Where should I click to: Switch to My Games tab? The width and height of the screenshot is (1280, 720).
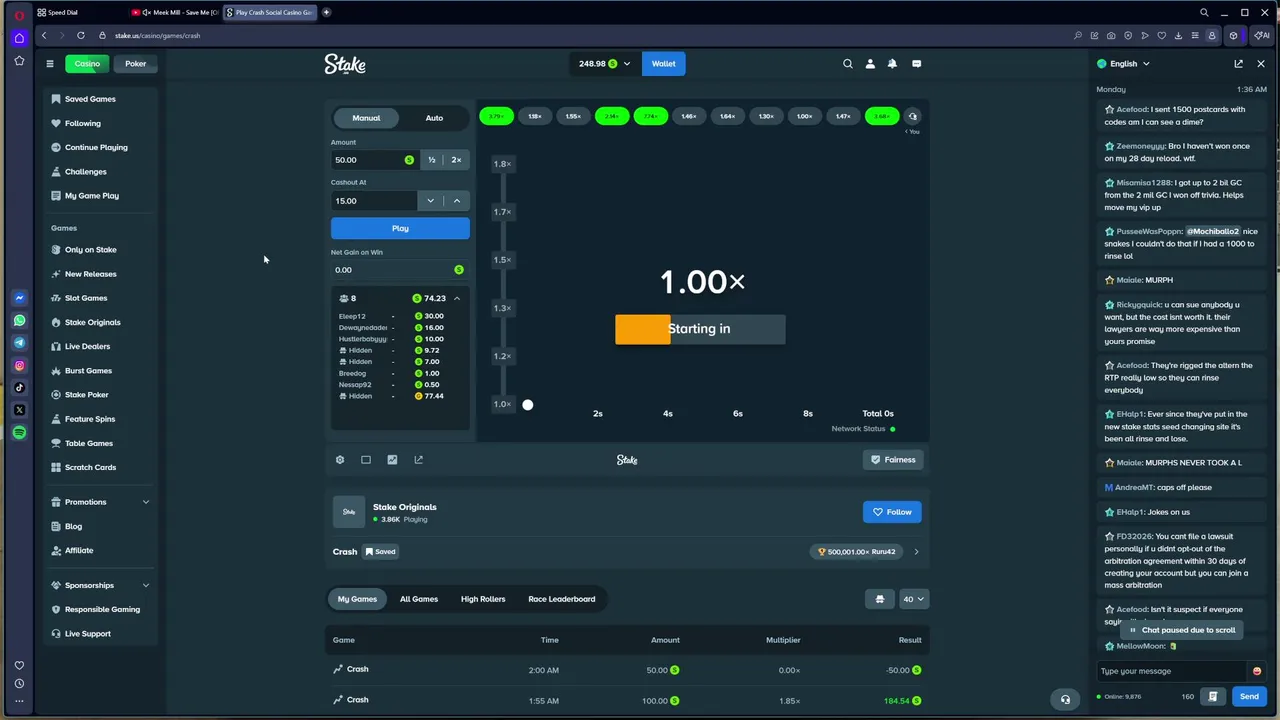pyautogui.click(x=357, y=599)
